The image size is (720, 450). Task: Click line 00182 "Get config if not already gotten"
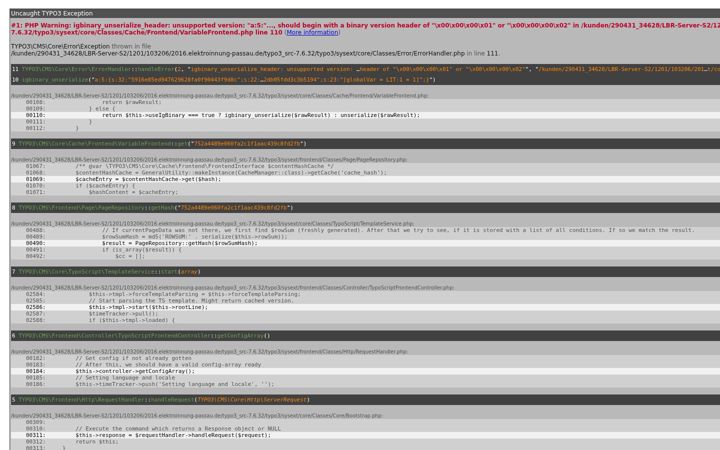[x=365, y=358]
